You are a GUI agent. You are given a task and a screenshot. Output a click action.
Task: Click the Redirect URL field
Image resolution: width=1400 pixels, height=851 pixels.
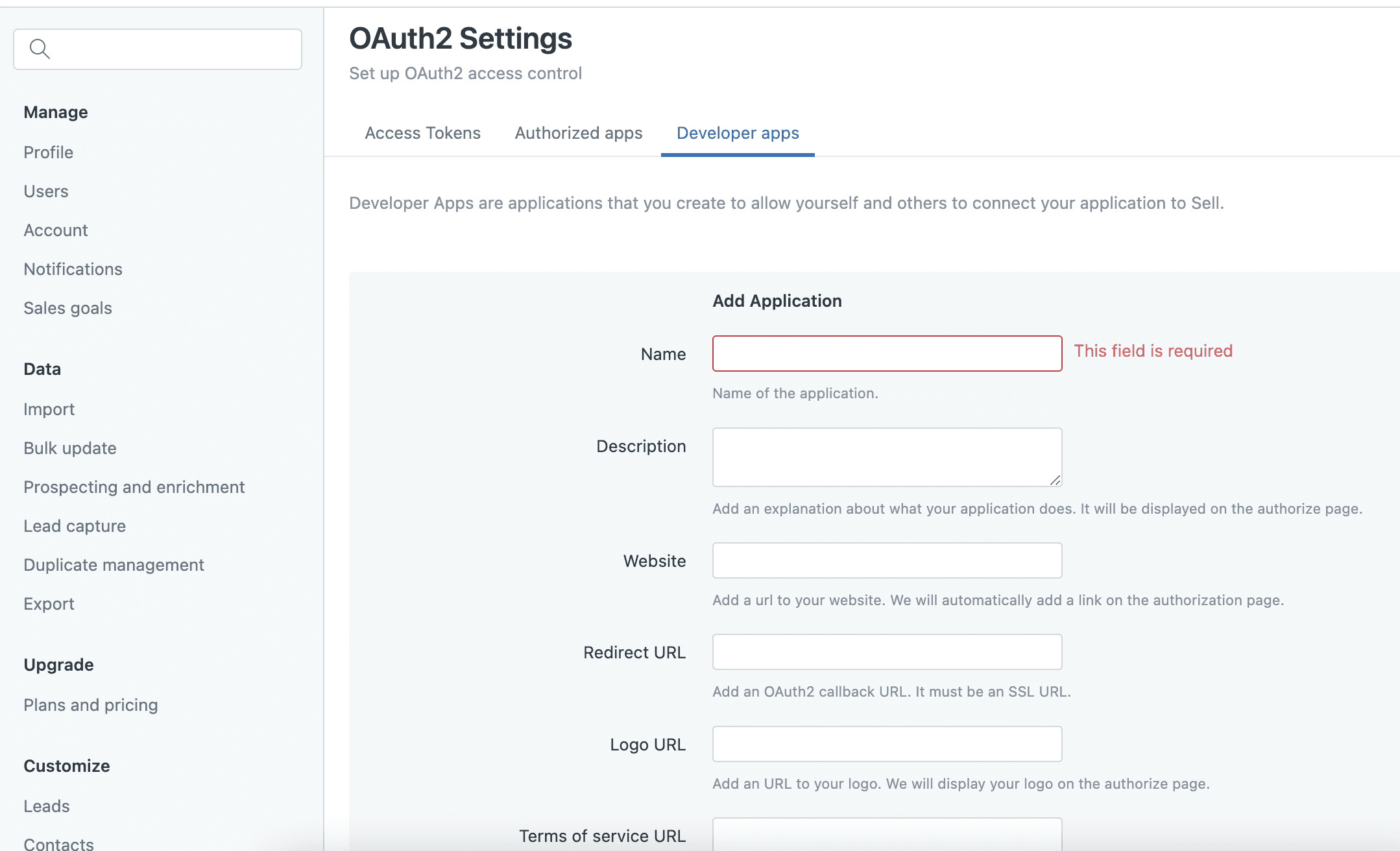pos(887,652)
